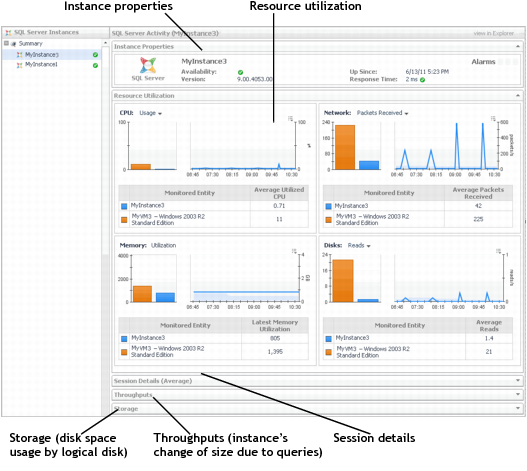Open the View in Explorer link
The image size is (527, 471).
click(x=493, y=33)
